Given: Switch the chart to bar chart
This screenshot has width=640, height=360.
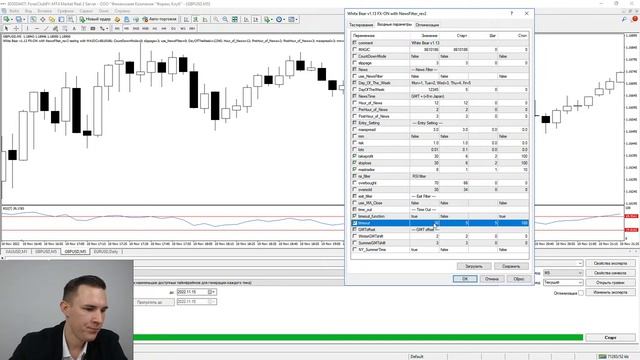Looking at the screenshot, I should (x=186, y=19).
